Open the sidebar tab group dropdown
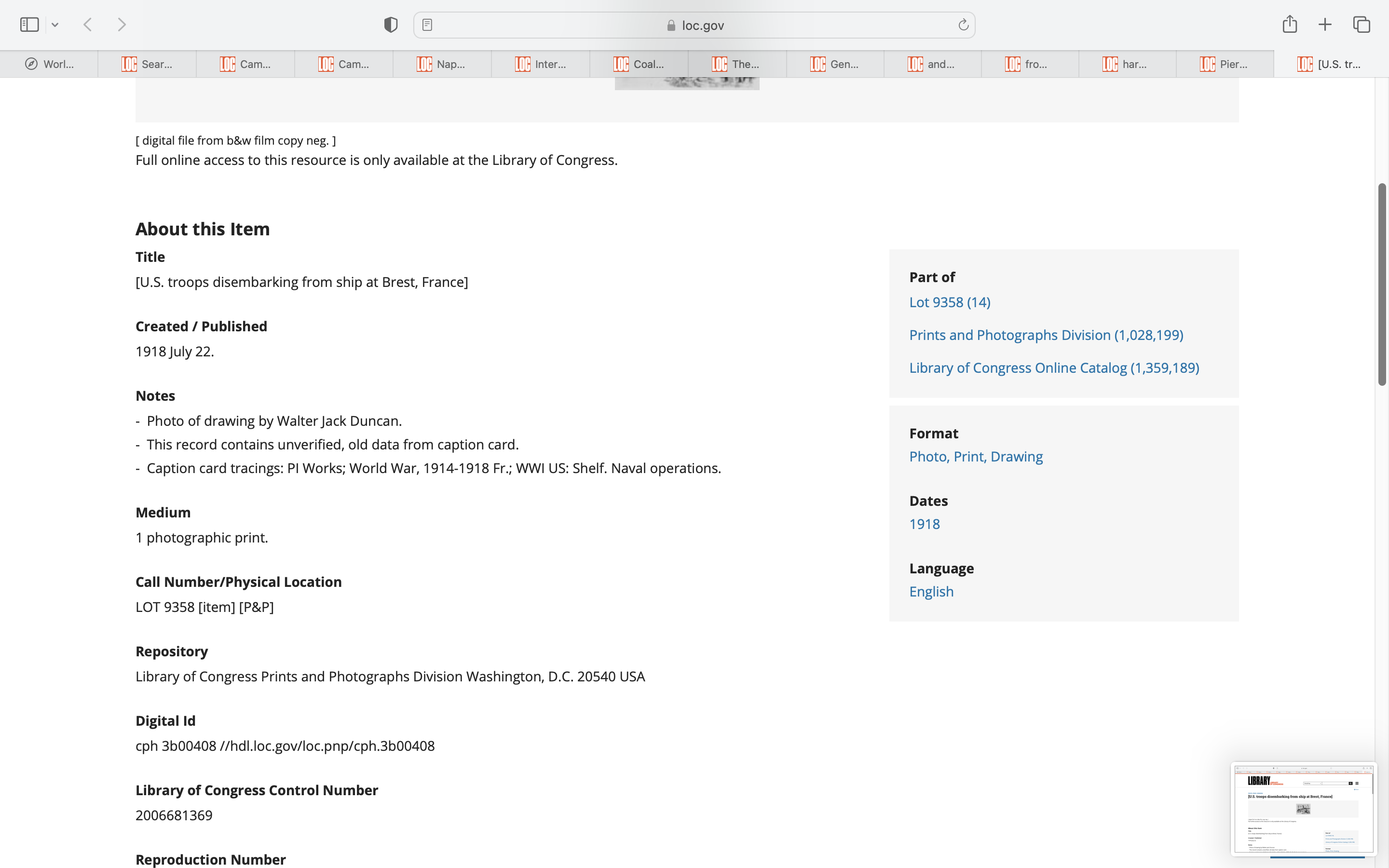 pos(55,25)
